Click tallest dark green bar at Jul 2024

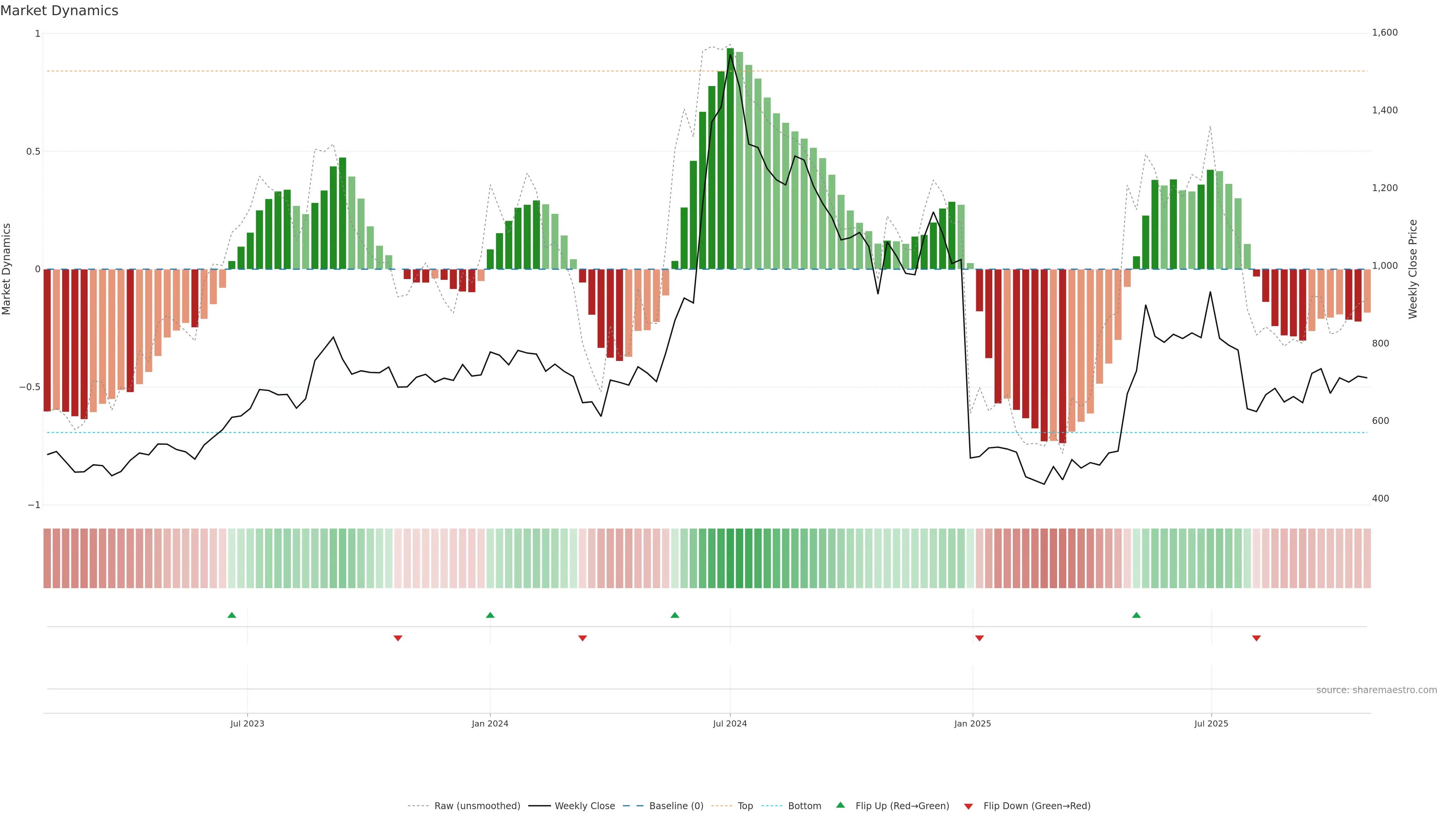[x=730, y=158]
